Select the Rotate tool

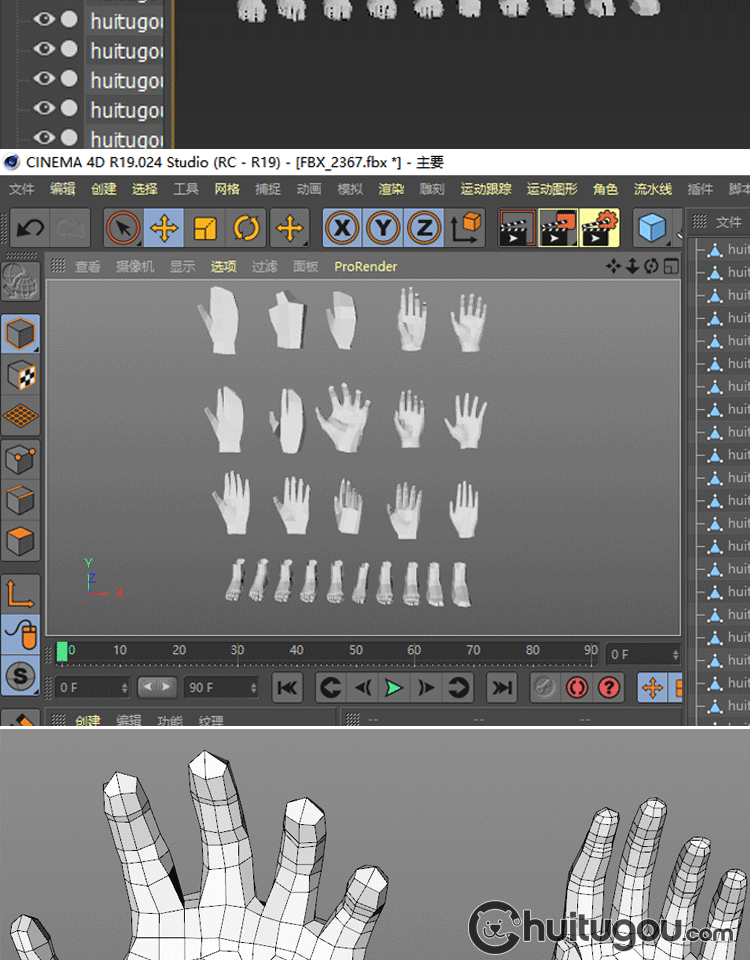(246, 229)
